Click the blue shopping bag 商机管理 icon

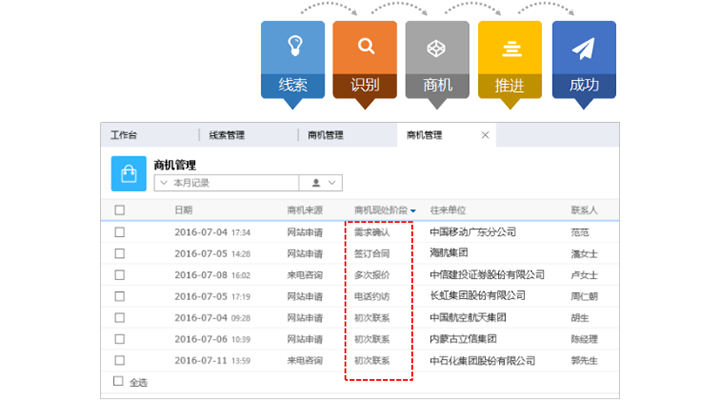pyautogui.click(x=128, y=173)
